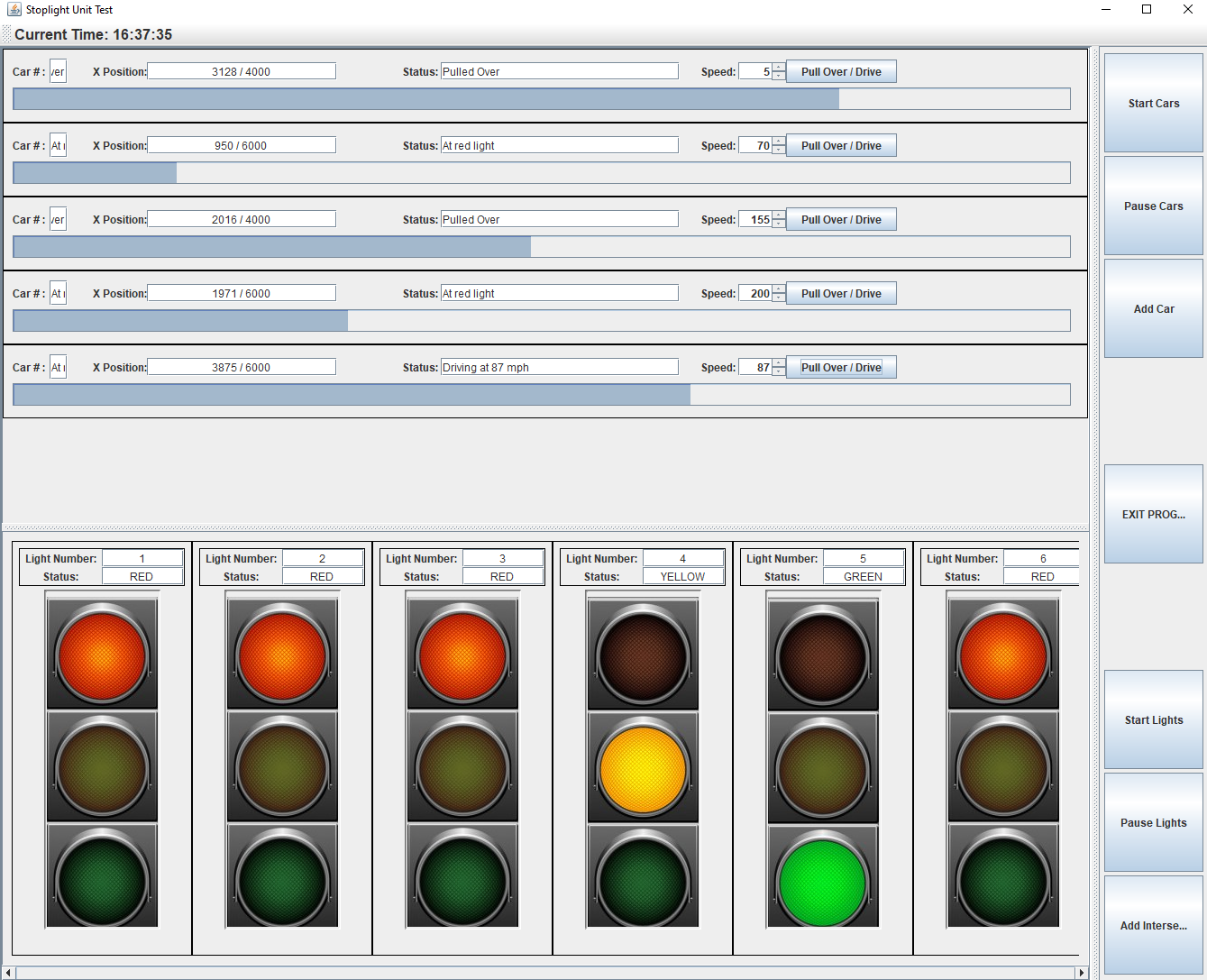Click the Java icon in the title bar
The height and width of the screenshot is (980, 1207).
(x=14, y=10)
